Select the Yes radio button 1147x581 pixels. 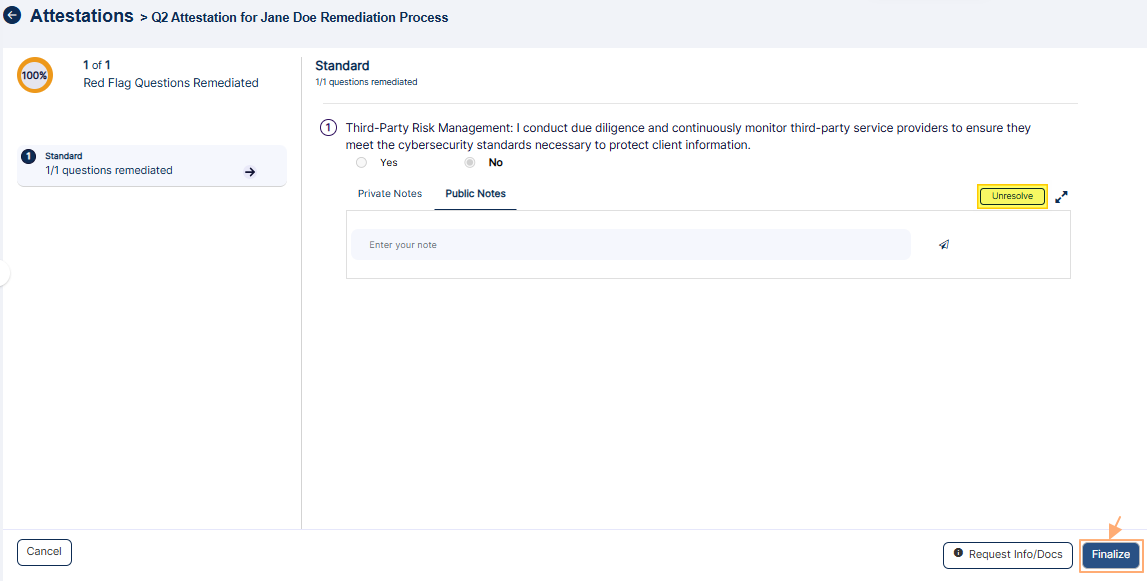coord(362,162)
